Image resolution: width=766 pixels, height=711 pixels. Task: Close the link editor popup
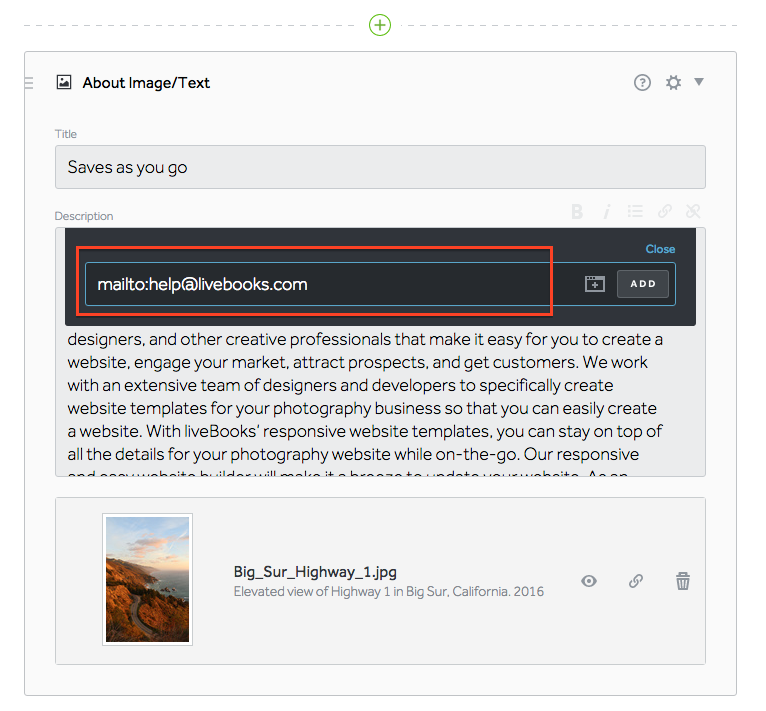tap(660, 249)
